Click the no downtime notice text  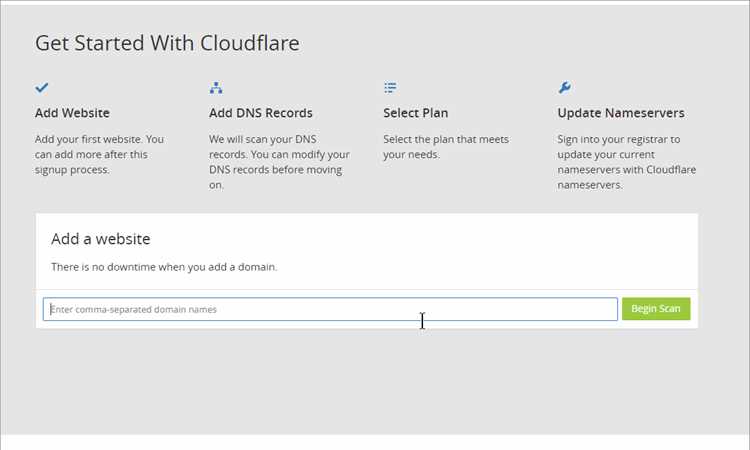[x=164, y=267]
